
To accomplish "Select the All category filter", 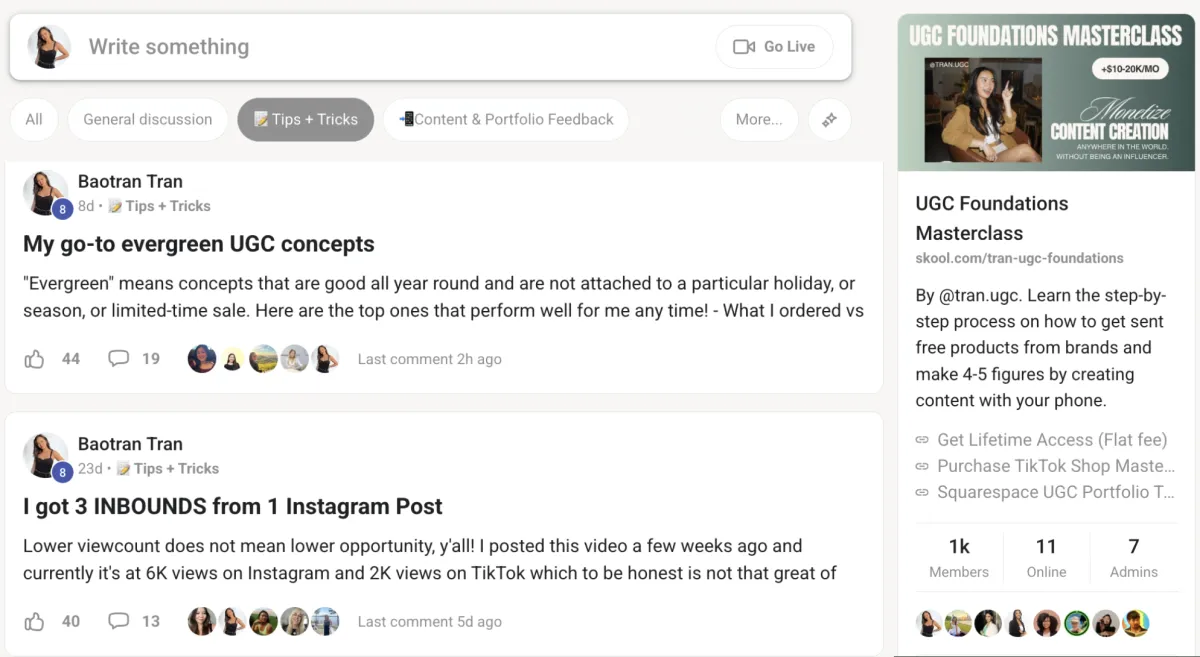I will 34,120.
